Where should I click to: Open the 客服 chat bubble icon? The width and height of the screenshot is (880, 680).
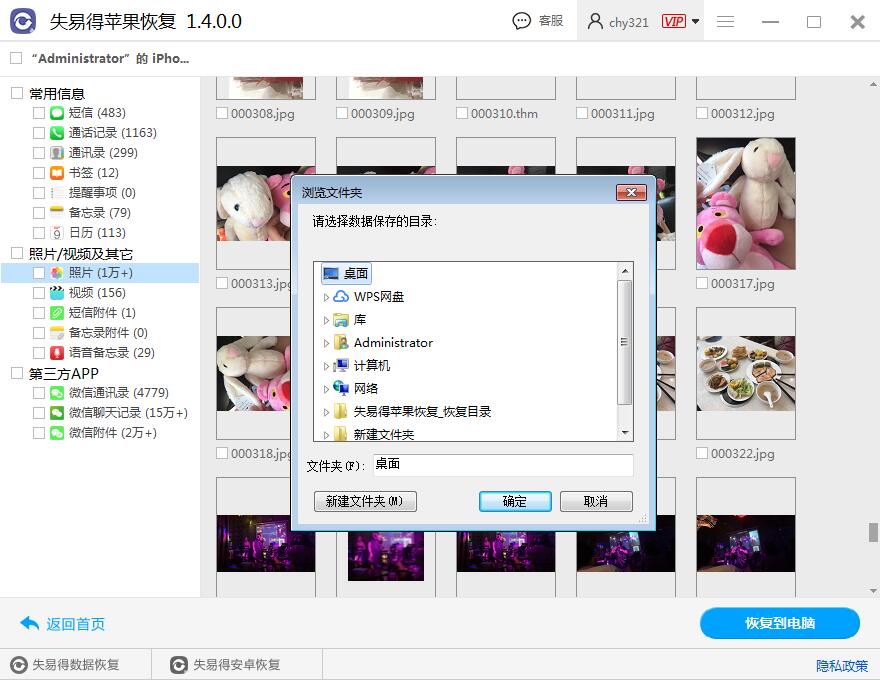tap(521, 21)
